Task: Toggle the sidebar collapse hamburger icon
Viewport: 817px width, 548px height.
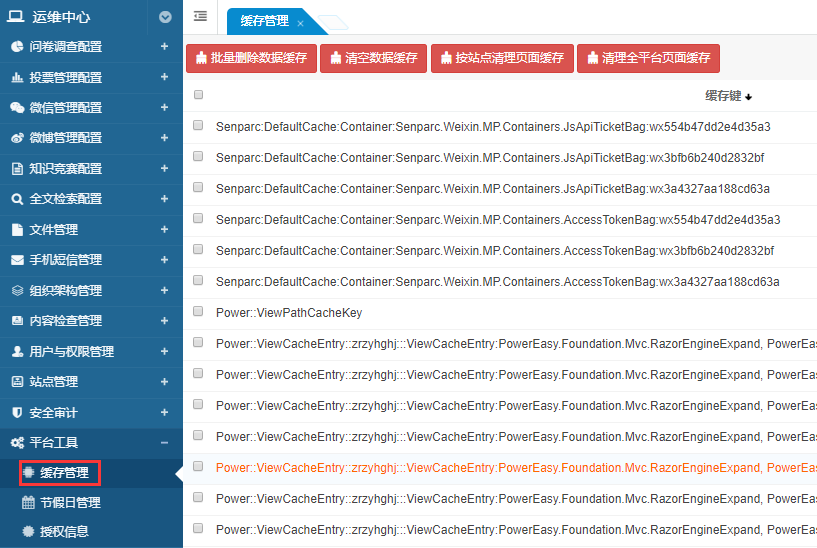Action: [x=200, y=16]
